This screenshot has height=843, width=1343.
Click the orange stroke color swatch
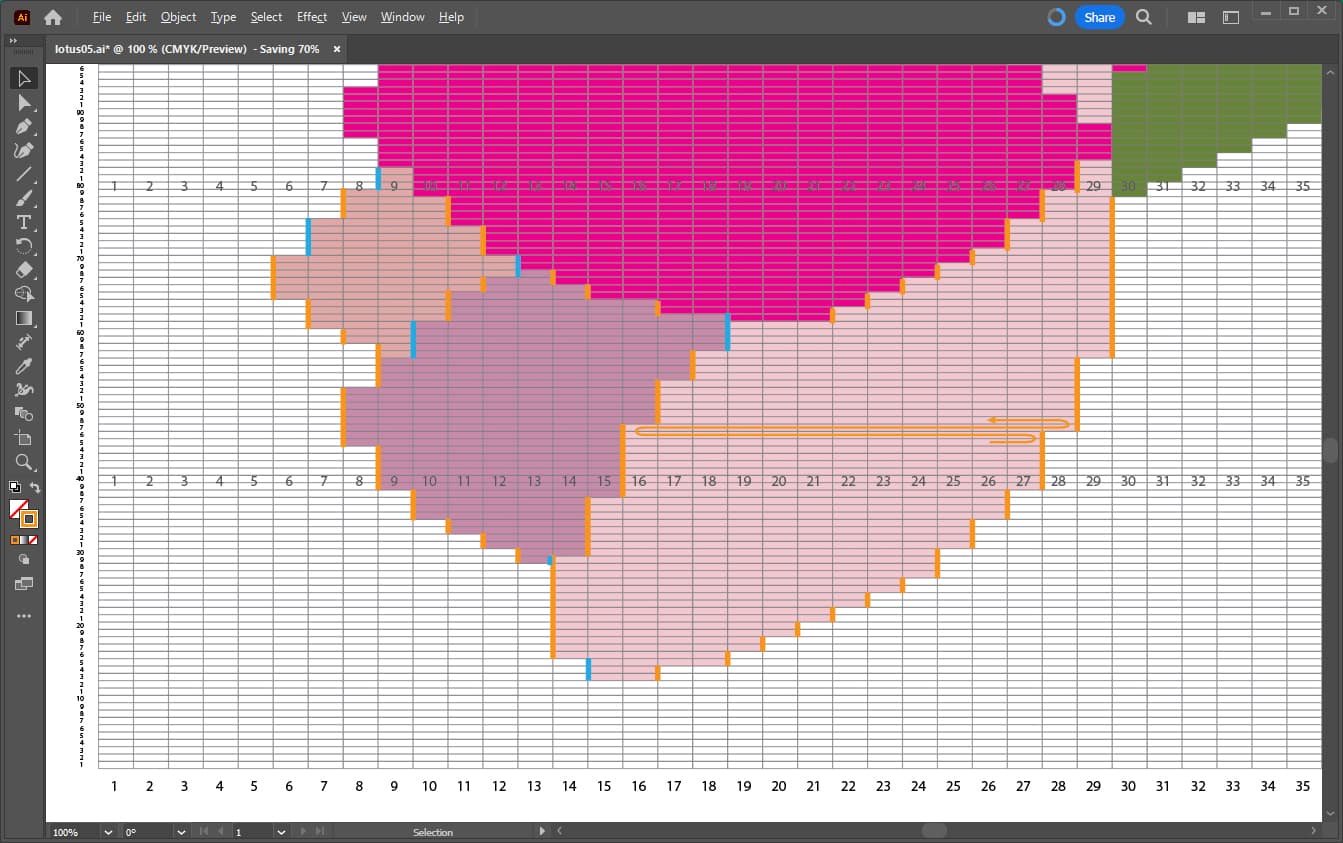point(29,519)
